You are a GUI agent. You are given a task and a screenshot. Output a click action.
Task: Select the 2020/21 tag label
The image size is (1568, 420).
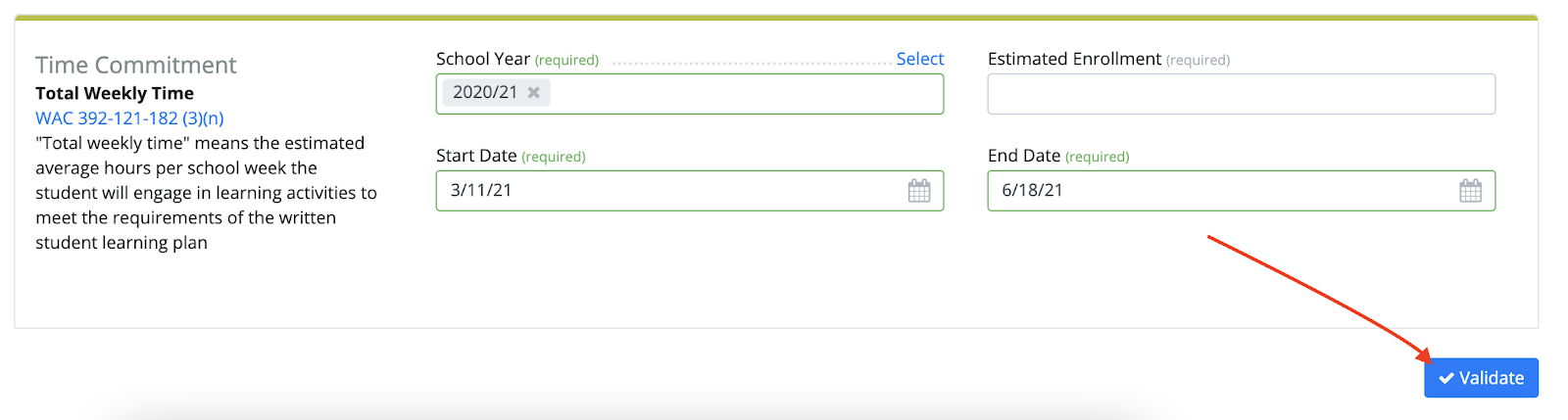[485, 92]
